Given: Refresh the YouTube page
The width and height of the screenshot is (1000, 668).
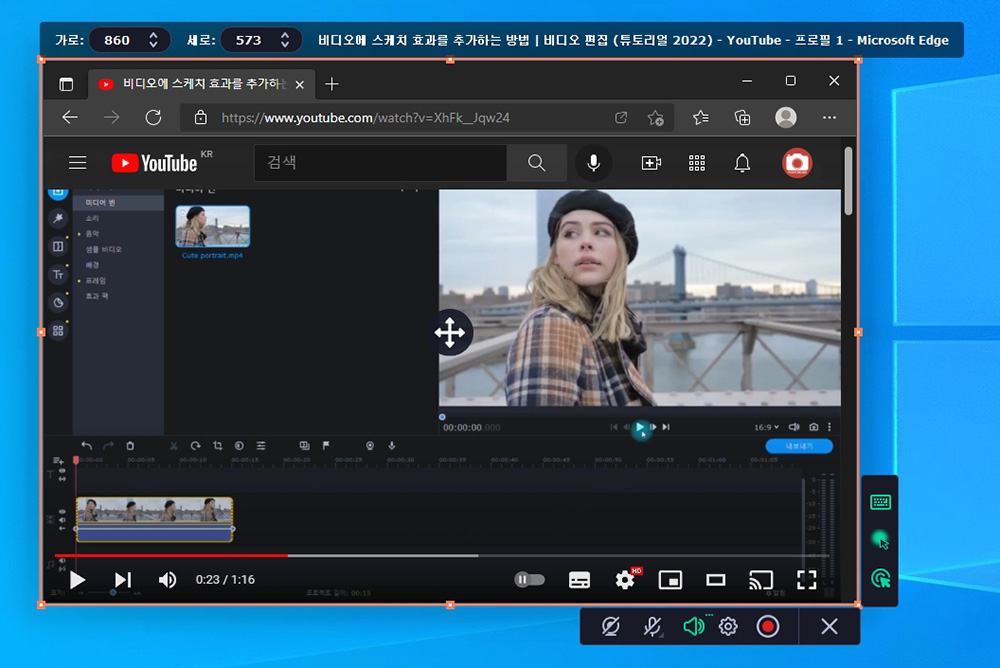Looking at the screenshot, I should tap(153, 117).
